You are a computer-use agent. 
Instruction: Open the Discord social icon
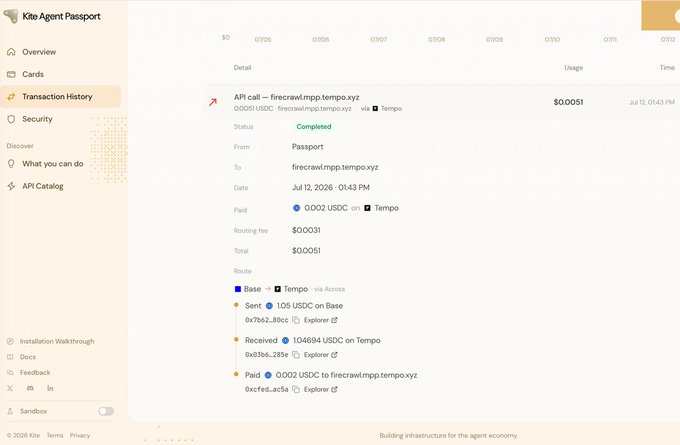point(30,388)
